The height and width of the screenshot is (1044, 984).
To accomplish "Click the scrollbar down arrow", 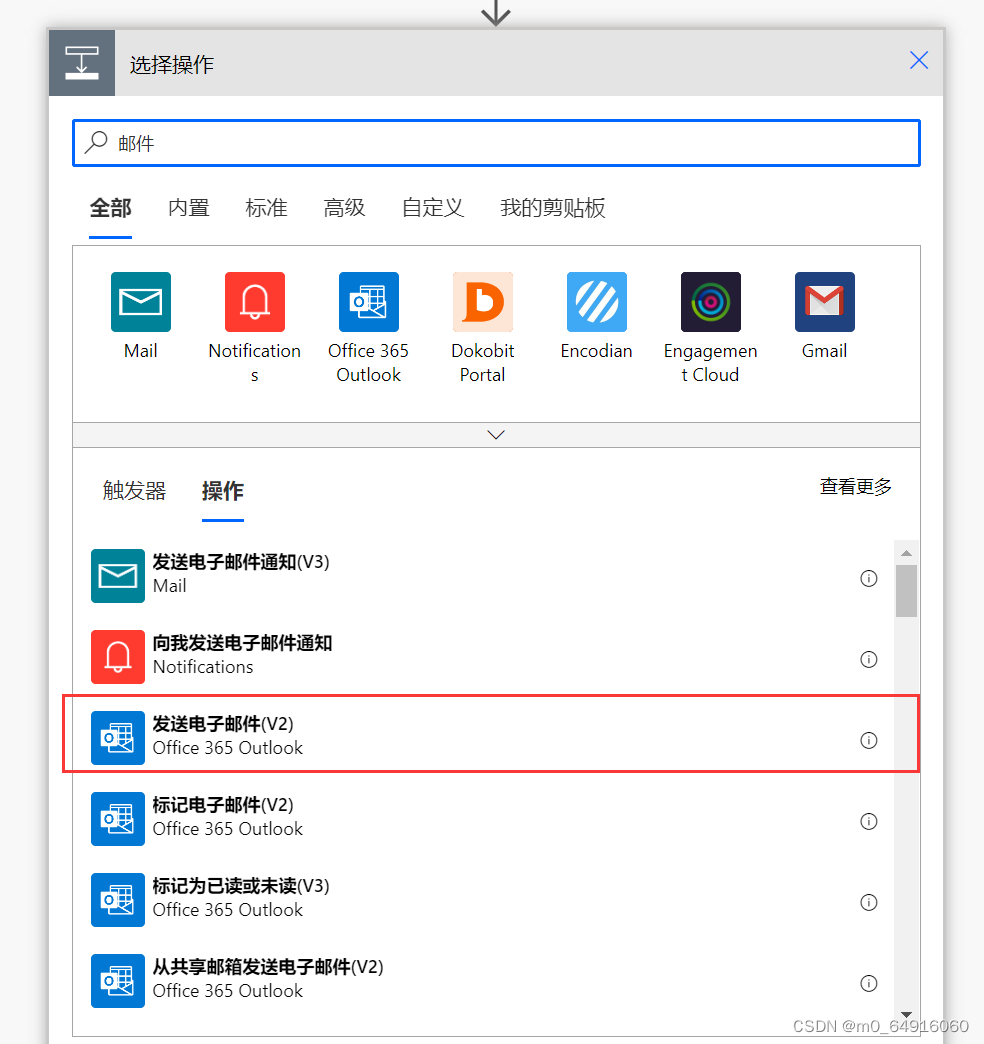I will click(x=906, y=1014).
